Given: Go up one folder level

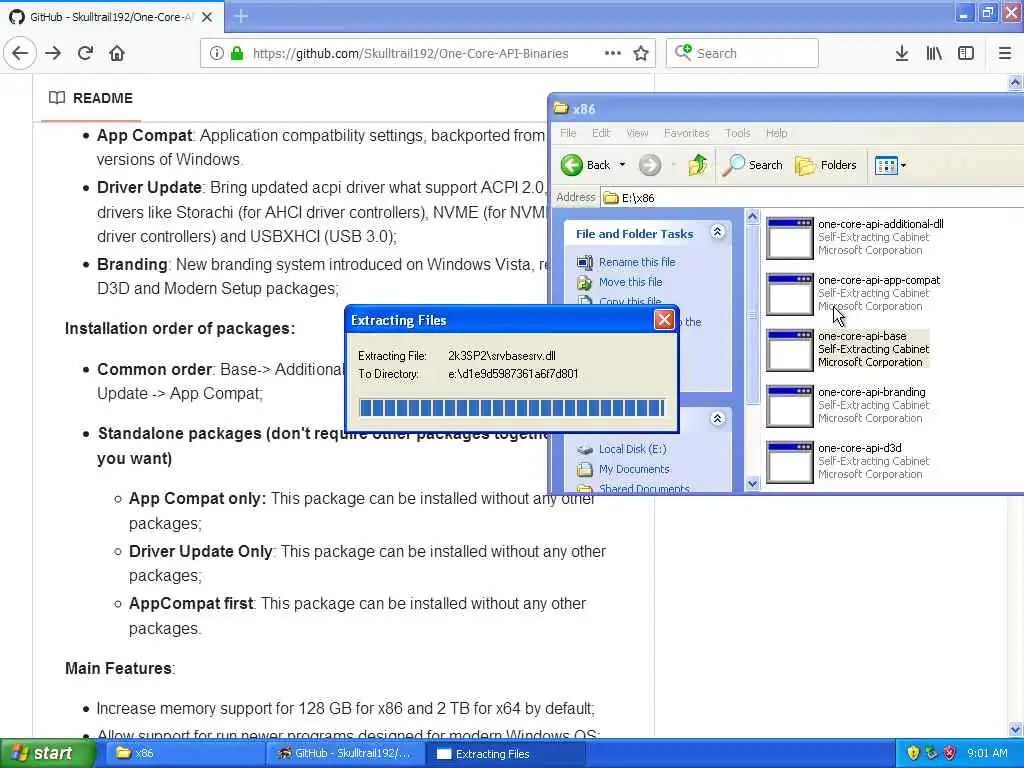Looking at the screenshot, I should point(697,165).
